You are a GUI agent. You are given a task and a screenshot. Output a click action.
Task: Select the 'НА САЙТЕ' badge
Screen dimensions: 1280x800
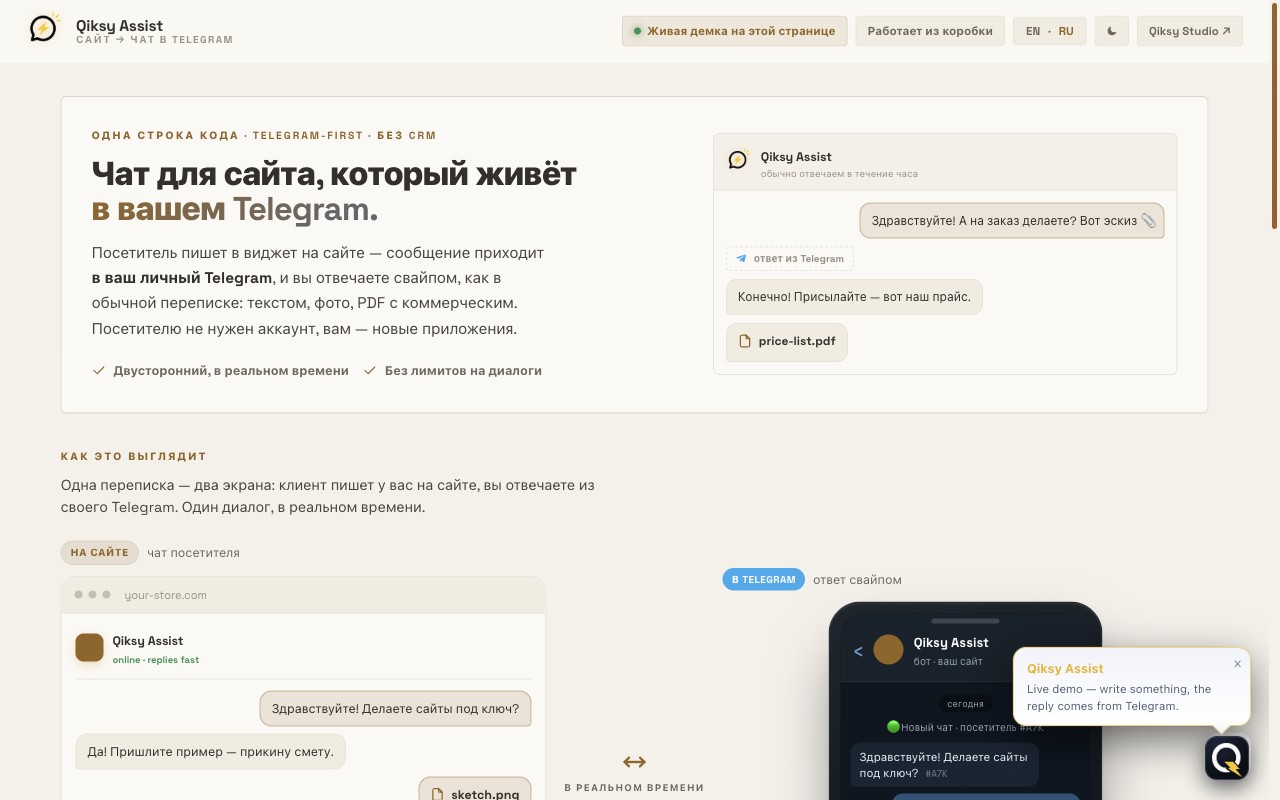(100, 552)
